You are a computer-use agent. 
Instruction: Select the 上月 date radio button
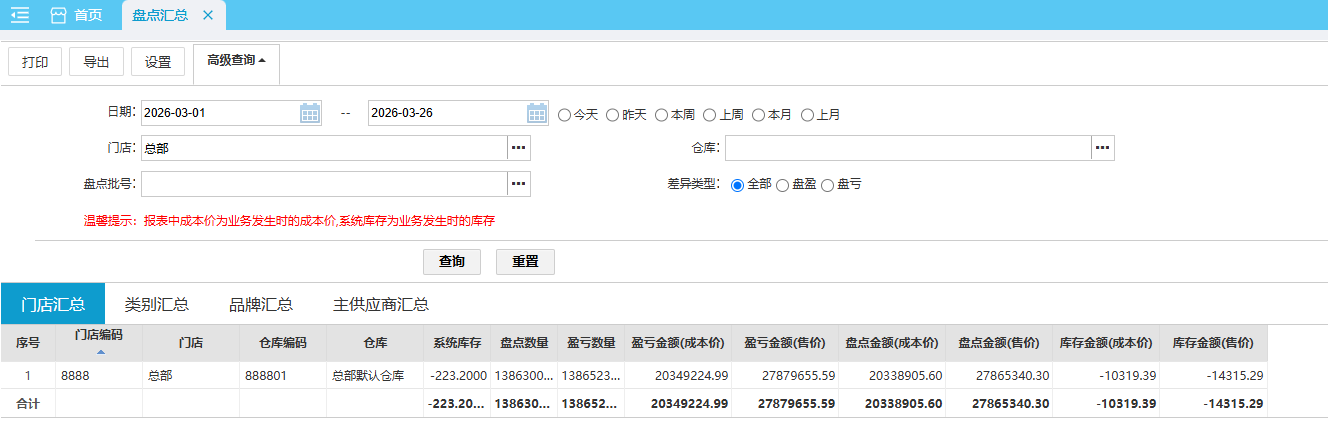click(x=807, y=115)
